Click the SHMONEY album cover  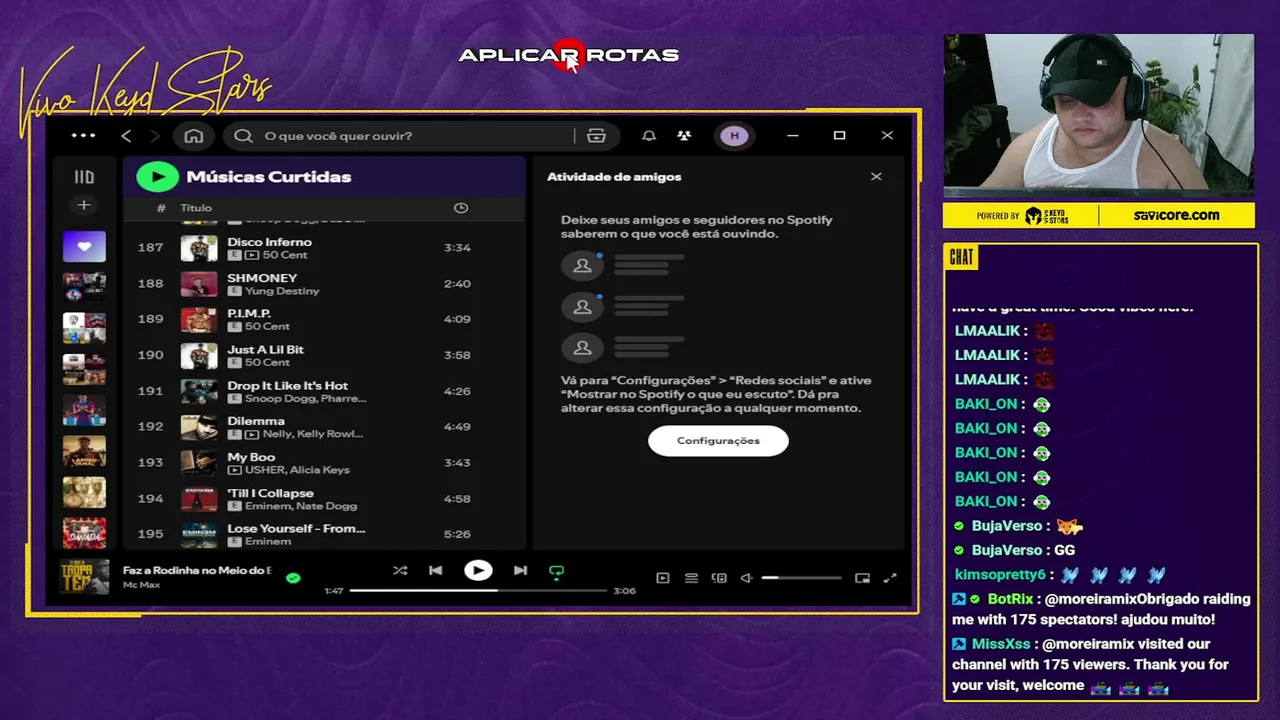pyautogui.click(x=199, y=284)
